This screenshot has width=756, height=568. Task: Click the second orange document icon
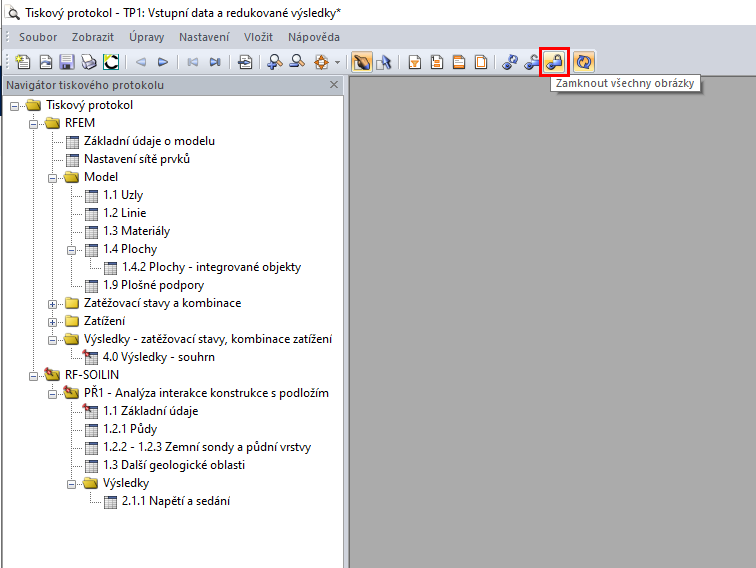pos(437,62)
